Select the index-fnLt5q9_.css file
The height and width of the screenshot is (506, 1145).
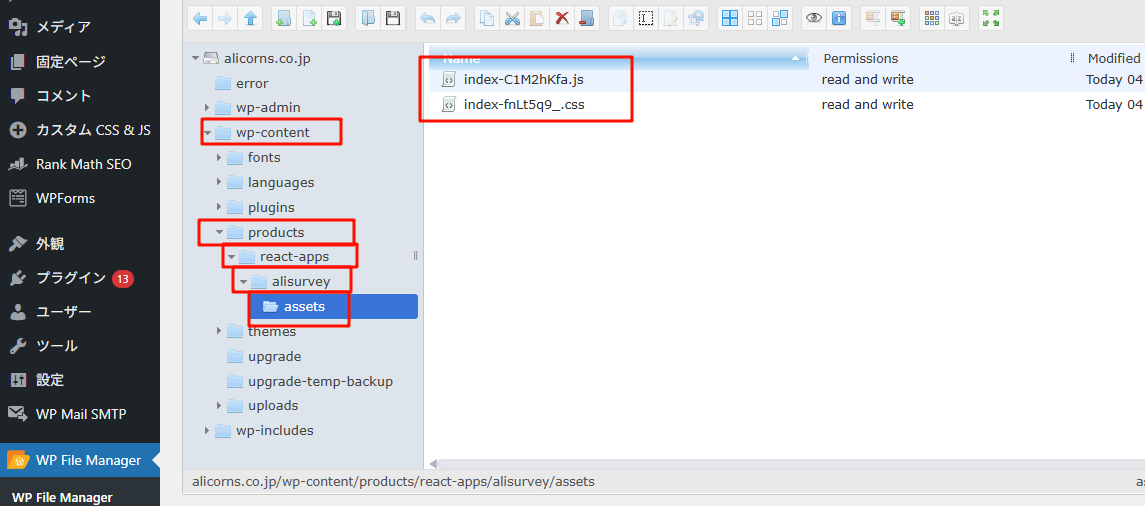pos(524,105)
